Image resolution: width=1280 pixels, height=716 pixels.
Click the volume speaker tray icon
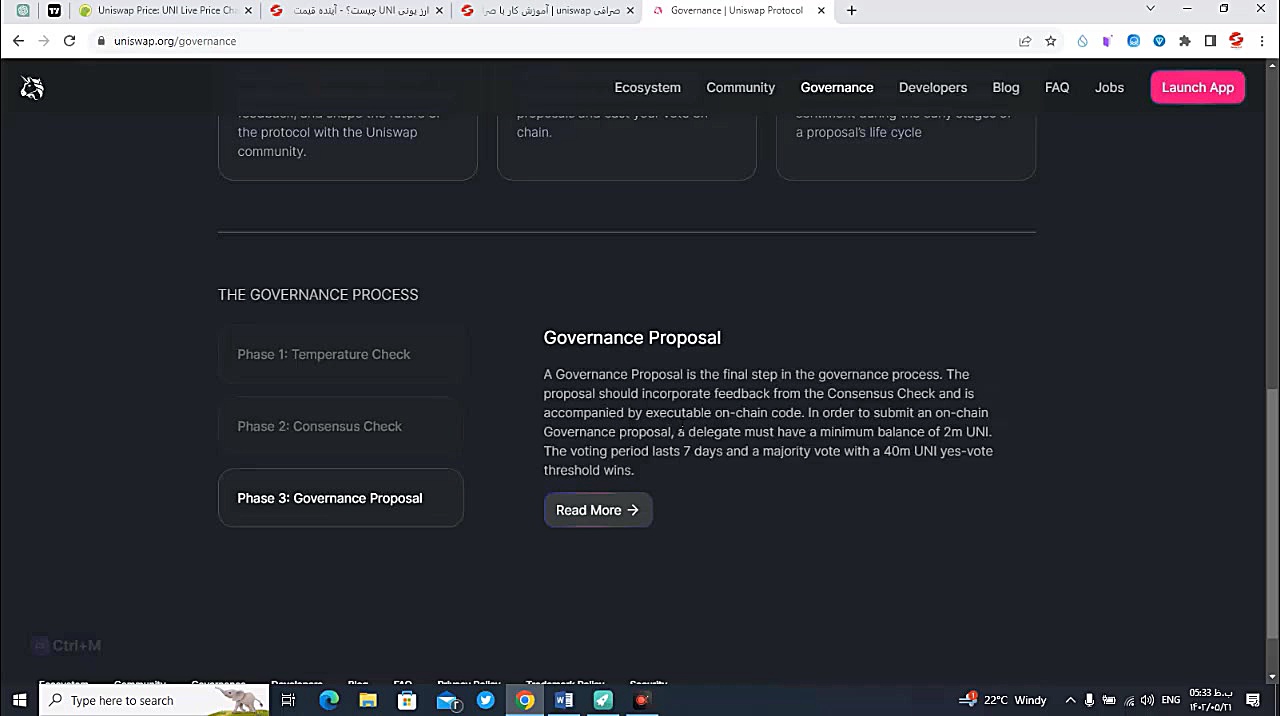point(1147,700)
